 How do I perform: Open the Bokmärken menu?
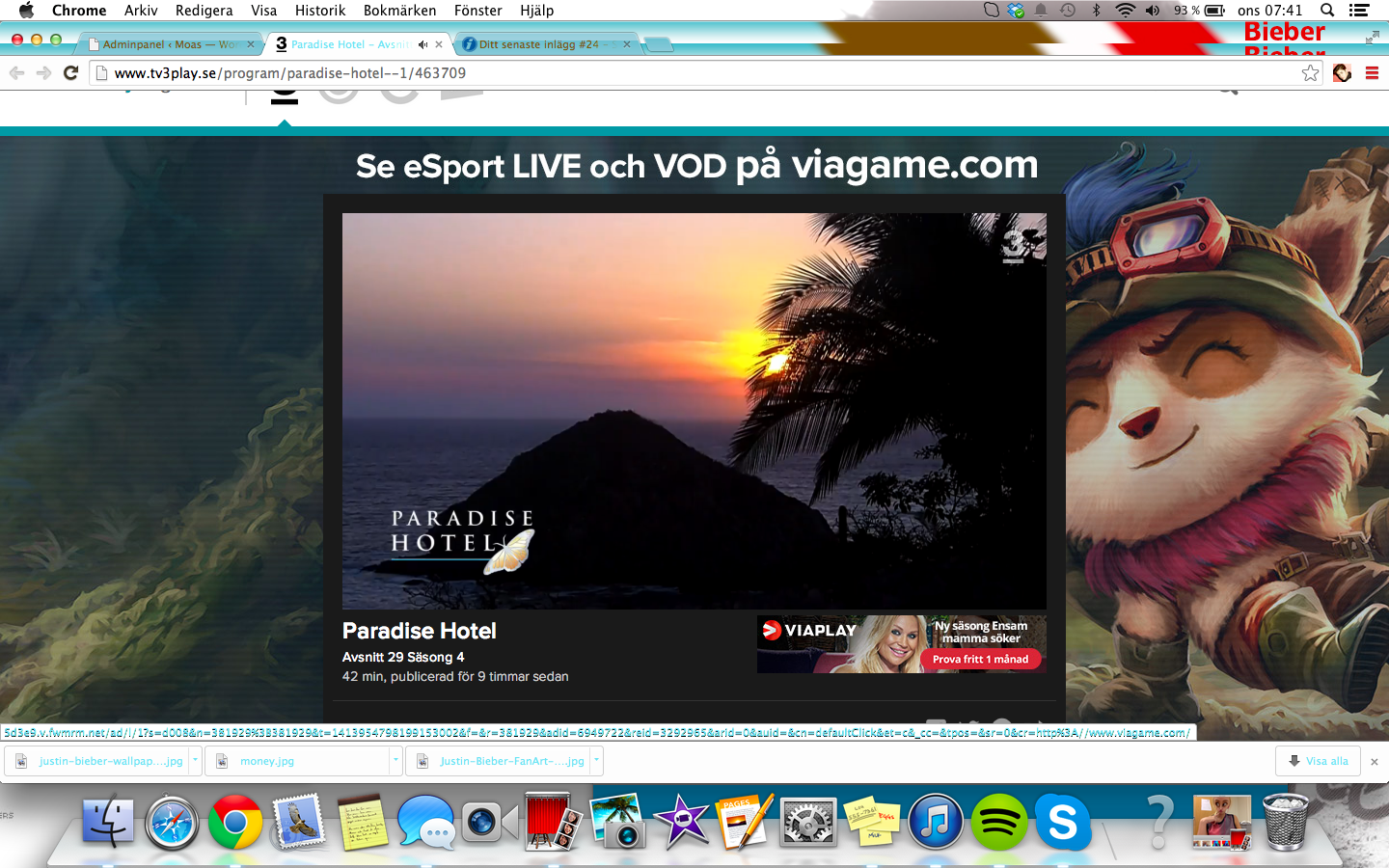pos(399,11)
